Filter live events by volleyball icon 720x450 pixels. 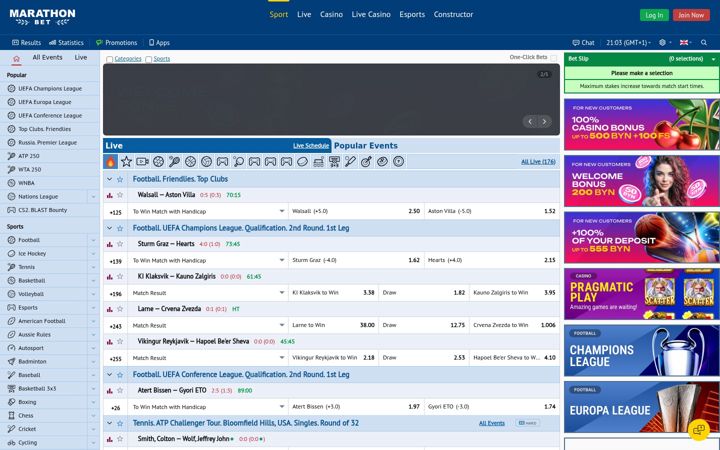tap(206, 162)
